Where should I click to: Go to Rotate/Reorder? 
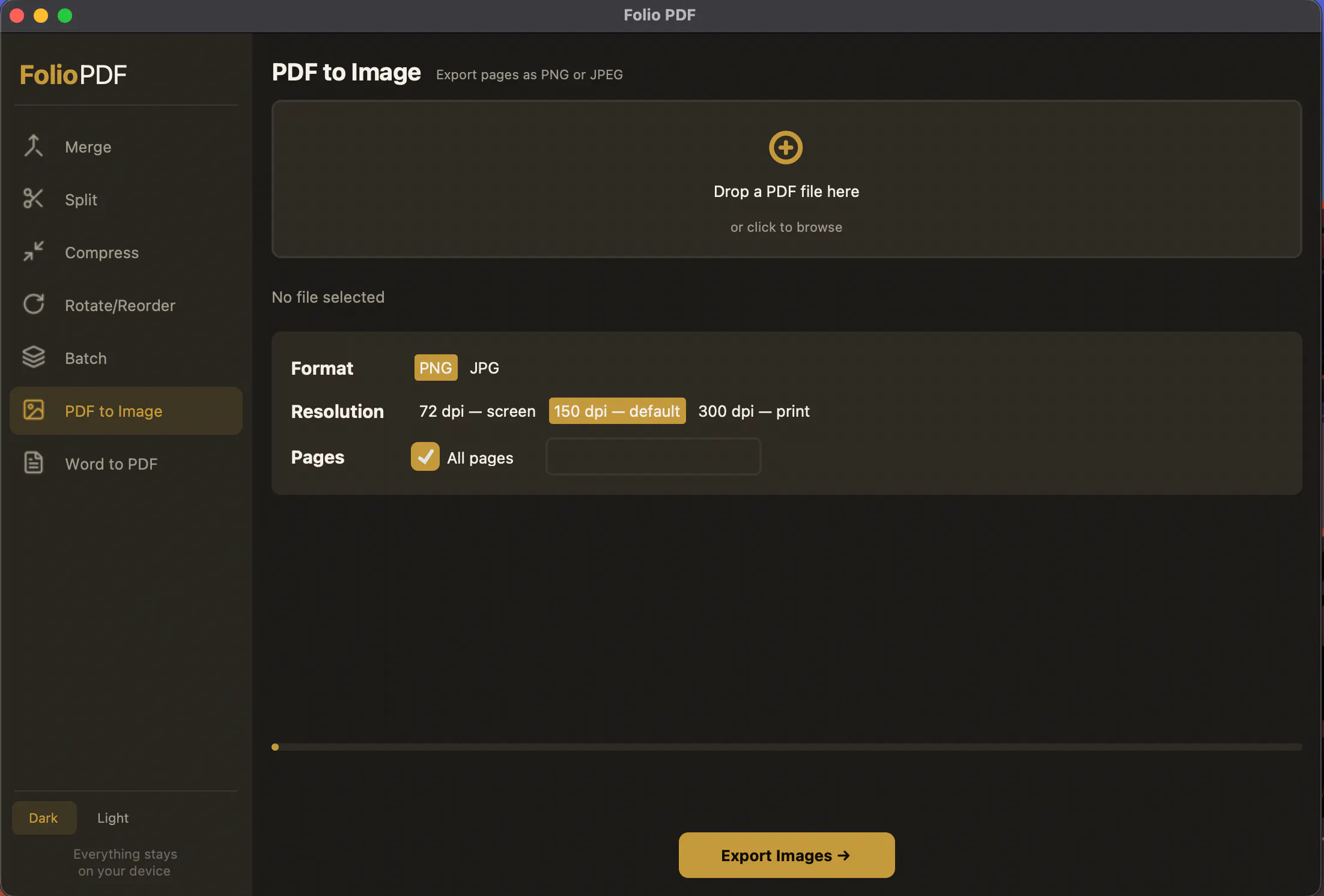tap(126, 306)
